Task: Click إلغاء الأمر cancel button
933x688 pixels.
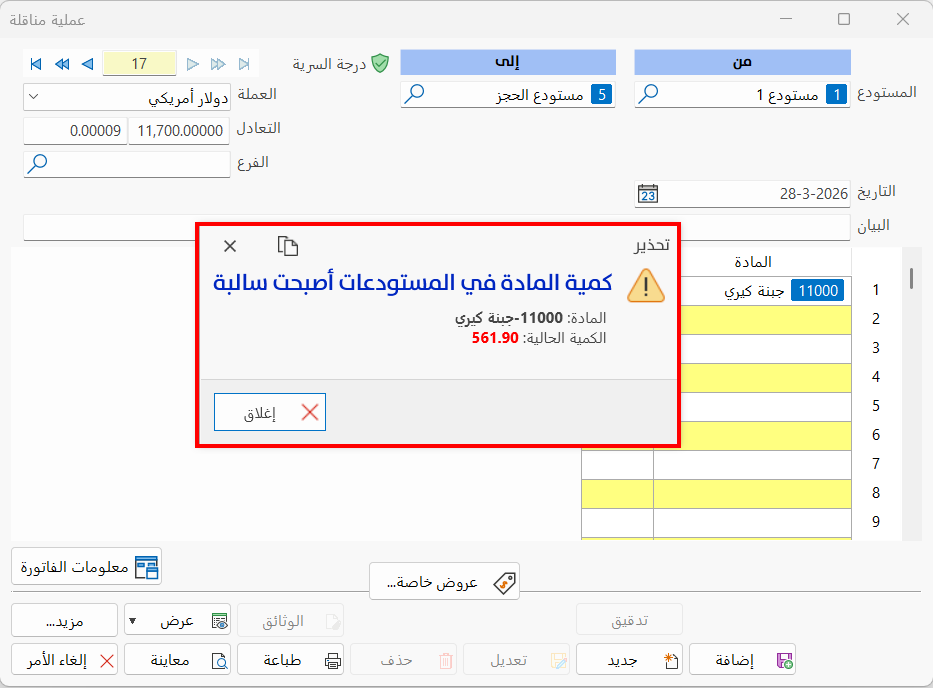Action: tap(64, 660)
